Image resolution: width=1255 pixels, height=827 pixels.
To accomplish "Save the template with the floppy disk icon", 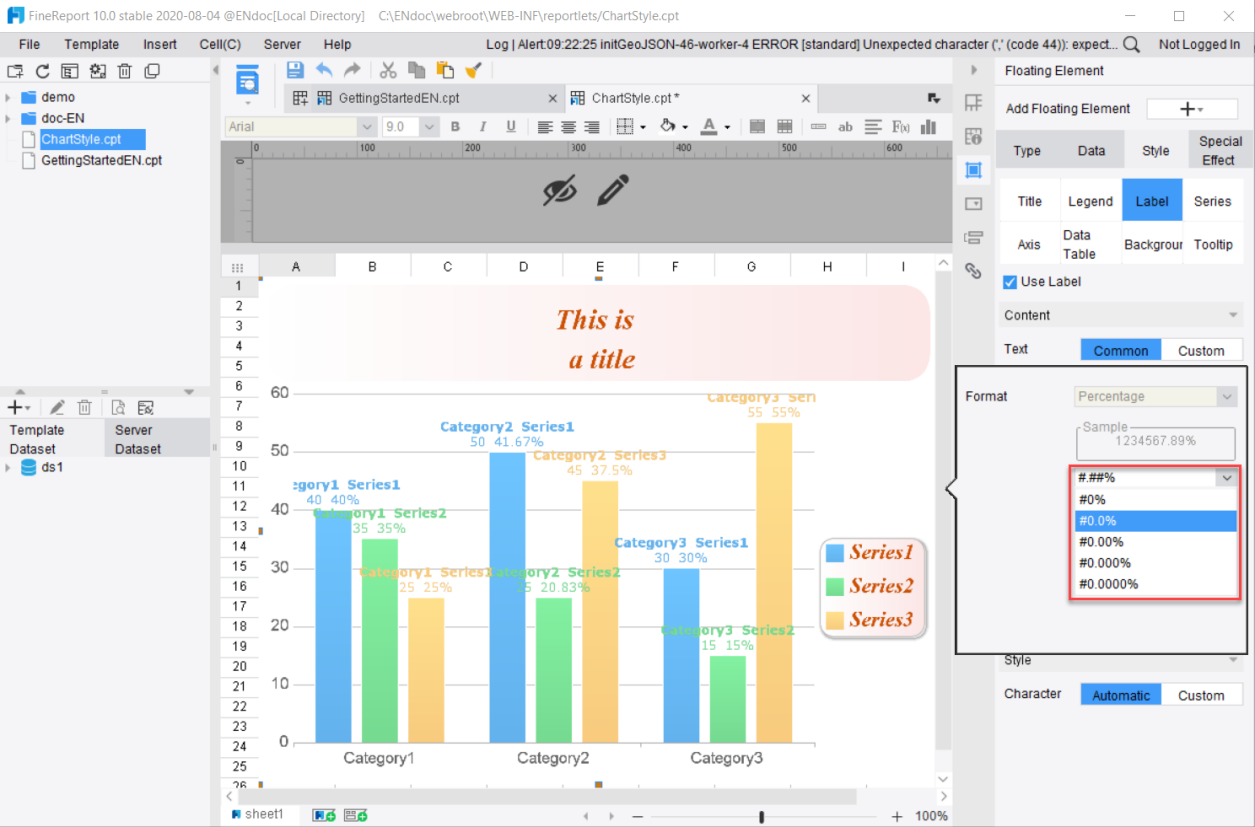I will point(295,70).
